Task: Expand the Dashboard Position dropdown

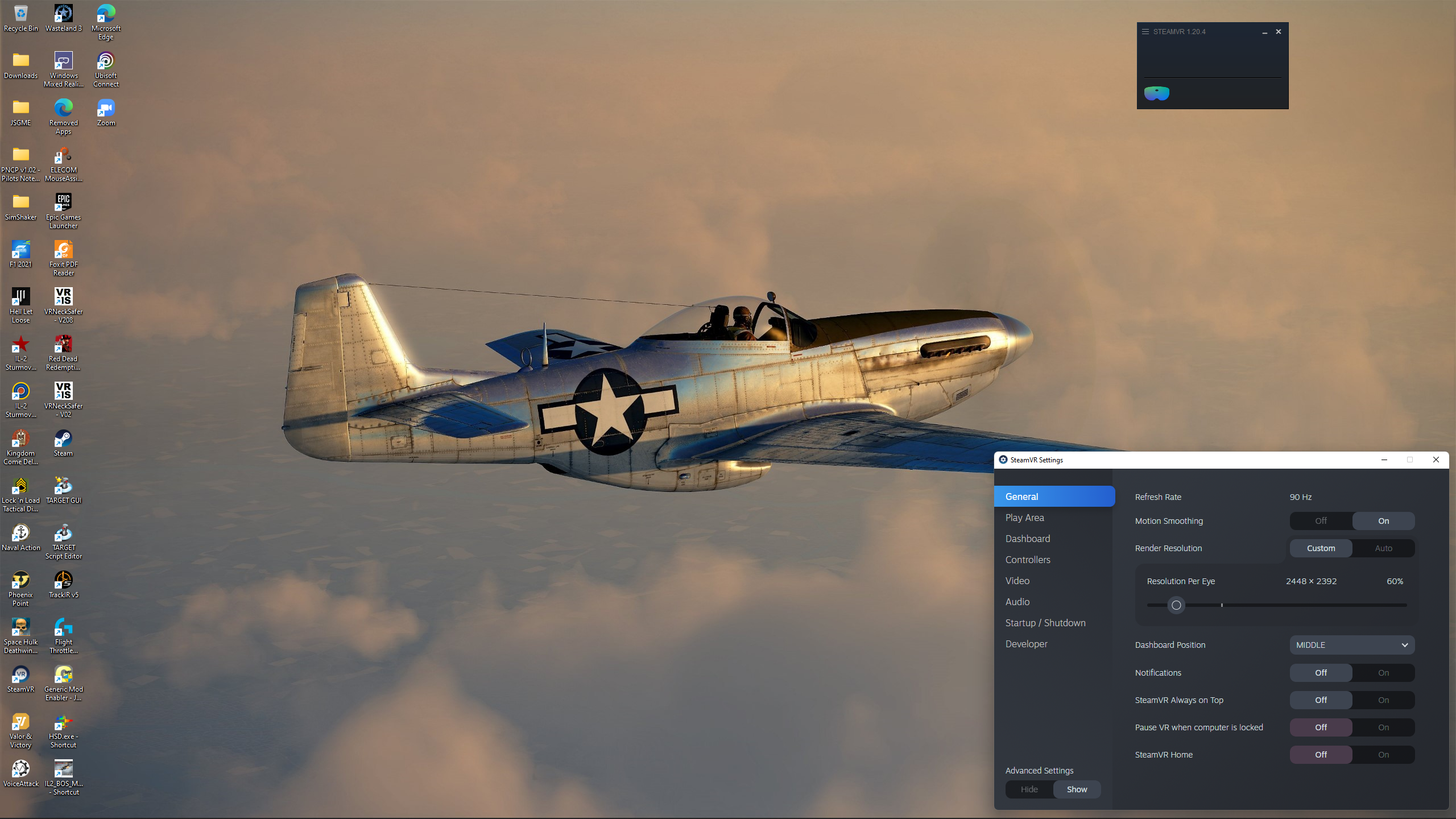Action: 1352,645
